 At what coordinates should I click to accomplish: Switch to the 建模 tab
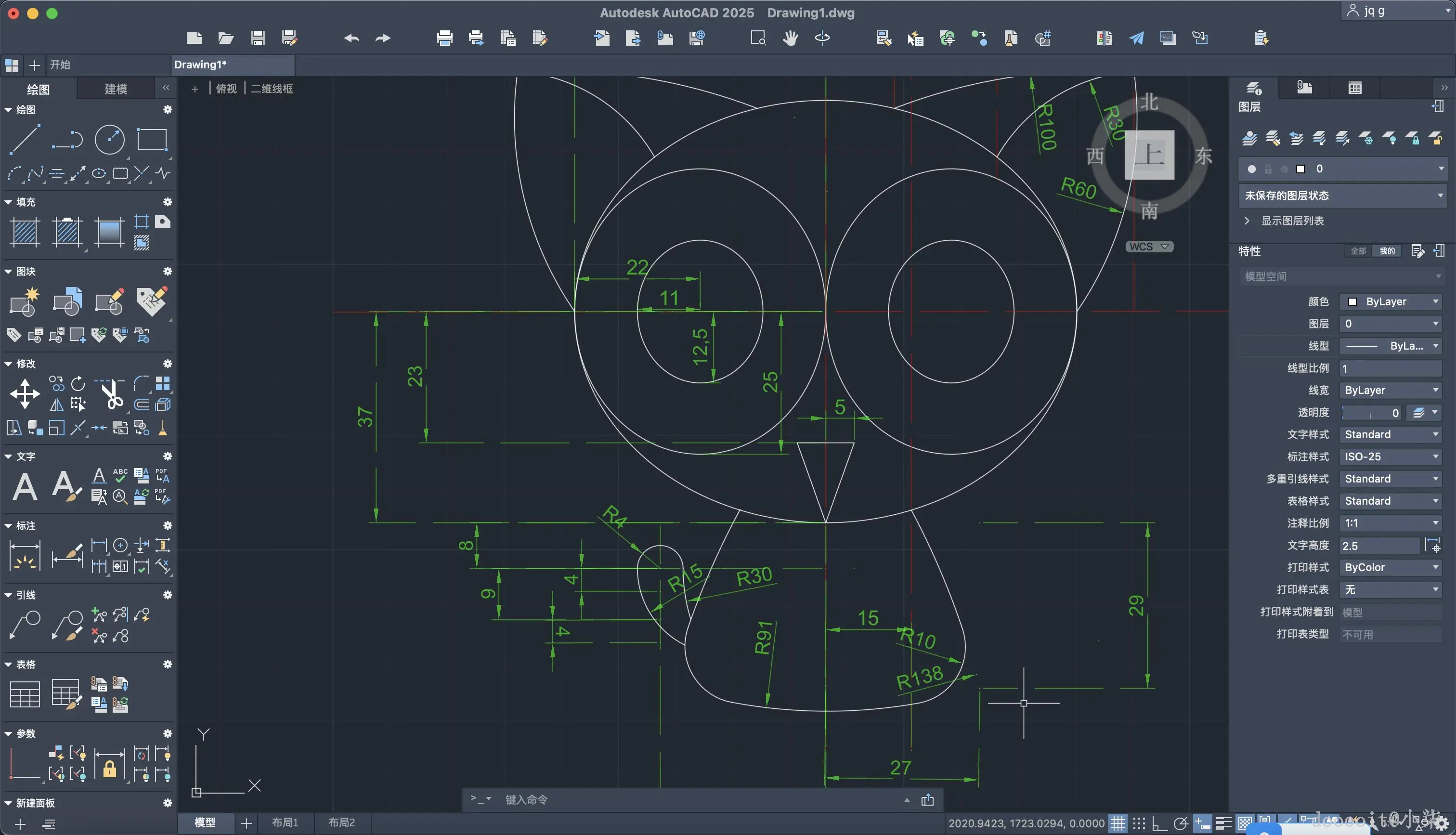point(116,89)
